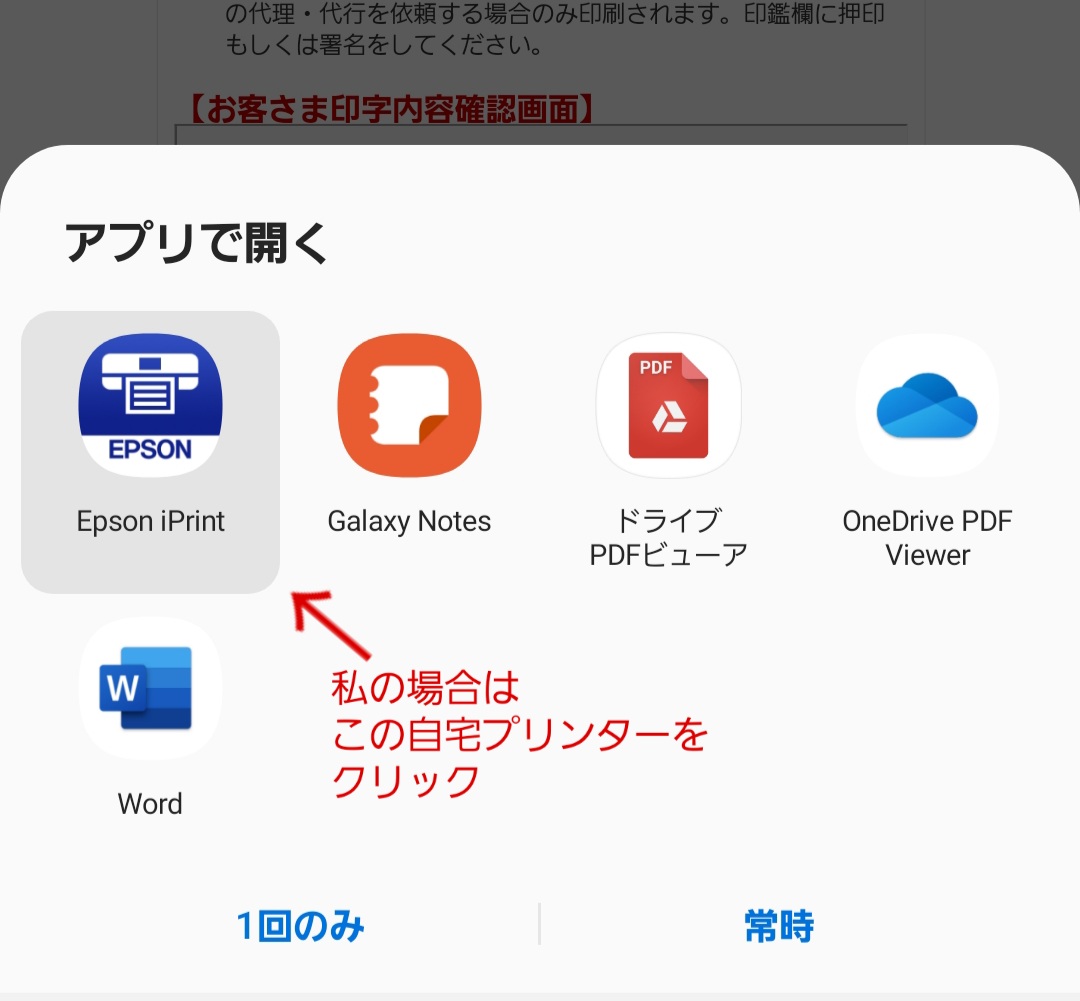The image size is (1080, 1001).
Task: Open with the Epson iPrint app icon
Action: [x=150, y=405]
